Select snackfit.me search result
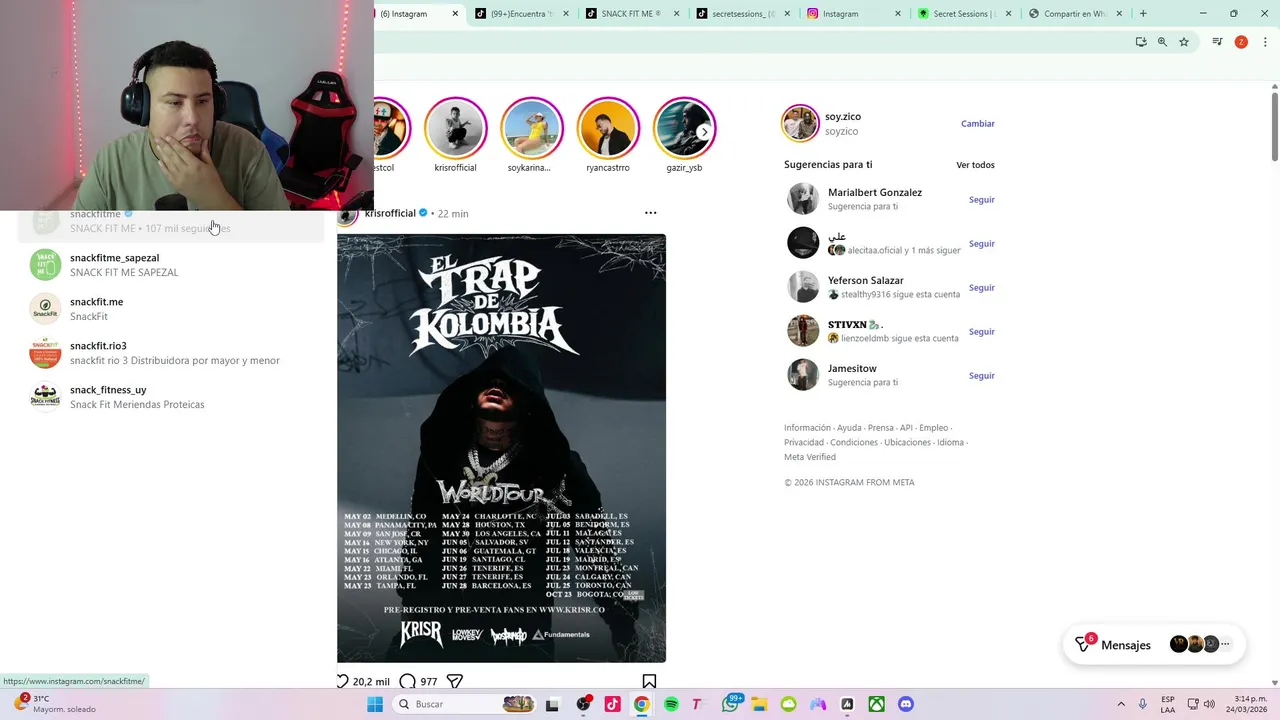Screen dimensions: 1280x720 click(x=170, y=309)
